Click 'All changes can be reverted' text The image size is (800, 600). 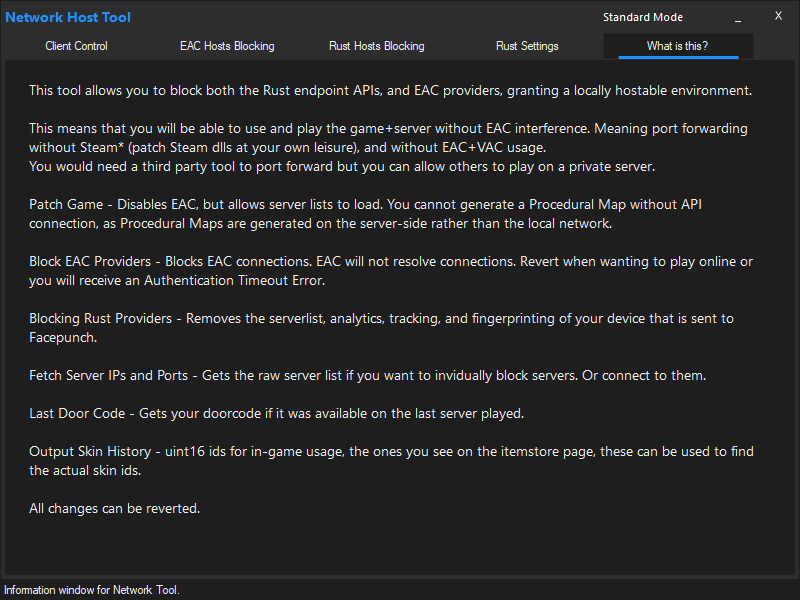115,509
